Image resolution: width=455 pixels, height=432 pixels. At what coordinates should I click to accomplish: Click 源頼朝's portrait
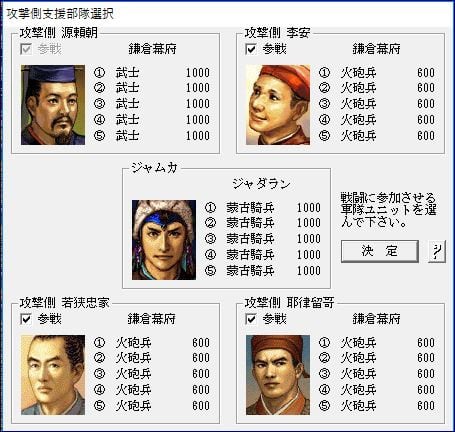53,105
